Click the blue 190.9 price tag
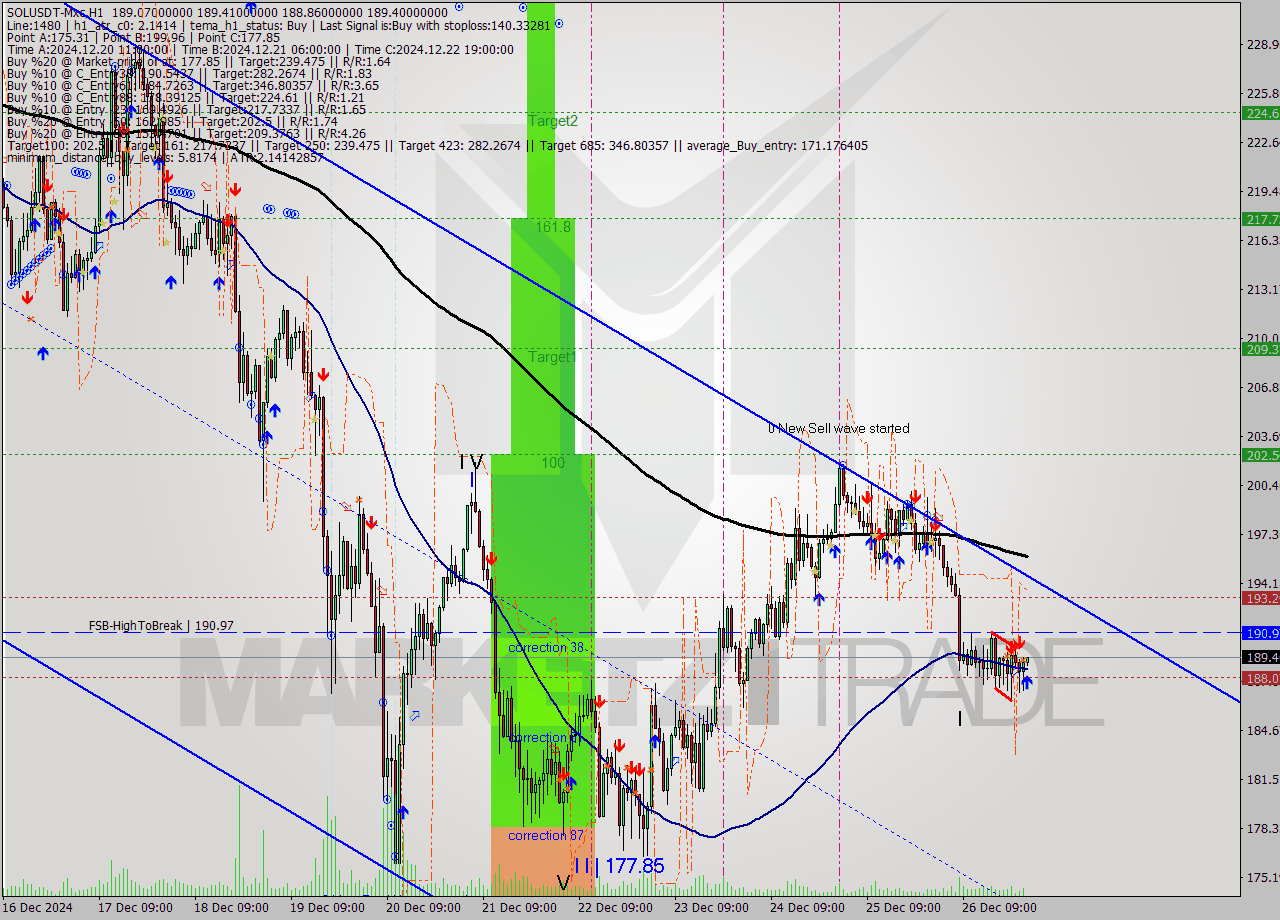Image resolution: width=1280 pixels, height=920 pixels. click(1260, 633)
